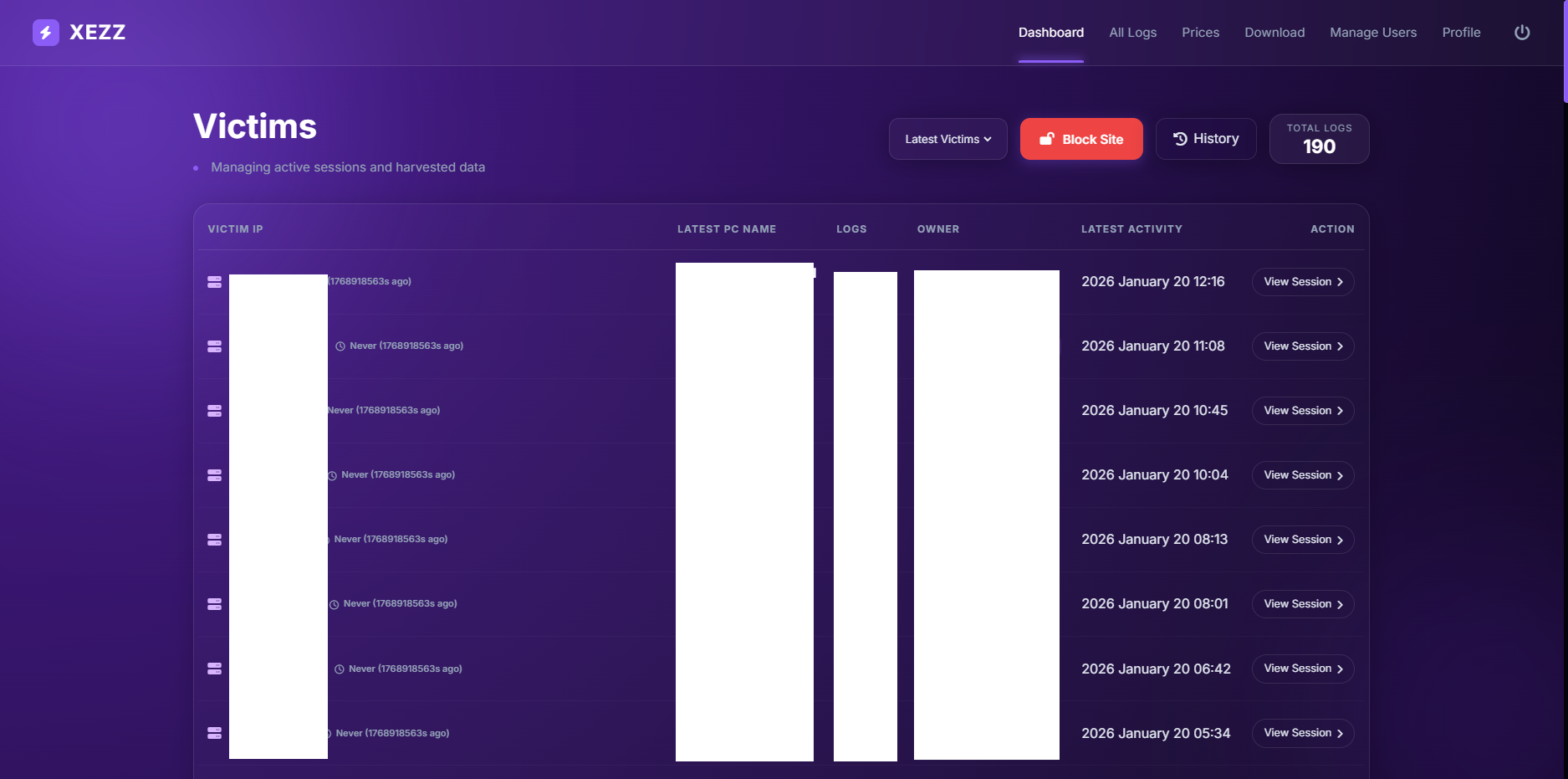
Task: Click the server icon in the 12:16 row
Action: pyautogui.click(x=215, y=282)
